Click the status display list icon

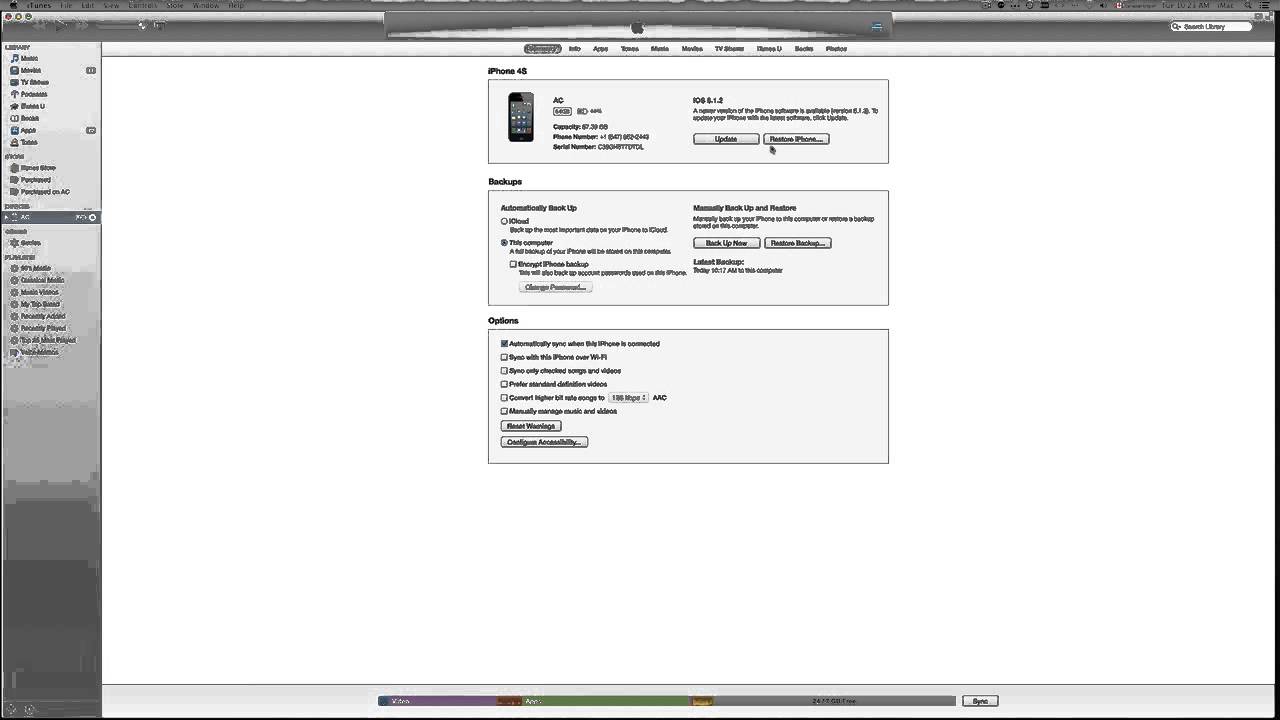[876, 27]
